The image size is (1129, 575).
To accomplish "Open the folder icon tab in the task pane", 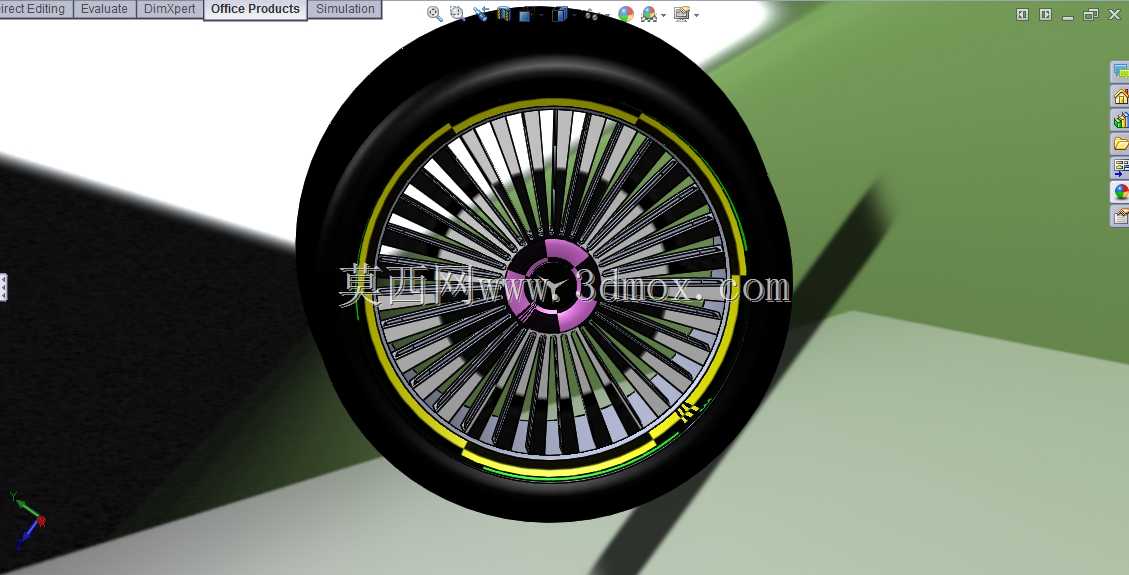I will (1120, 143).
